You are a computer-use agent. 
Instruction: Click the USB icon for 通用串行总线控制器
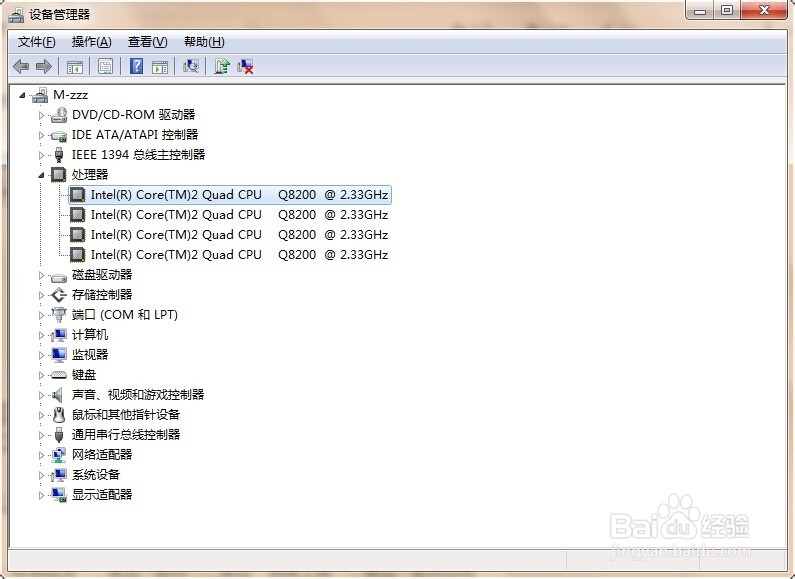click(x=59, y=435)
